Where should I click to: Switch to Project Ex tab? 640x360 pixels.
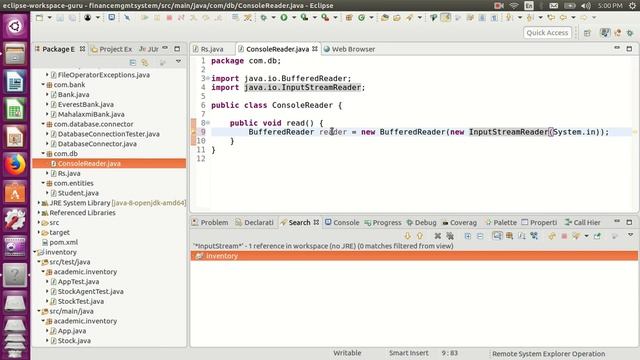pyautogui.click(x=112, y=49)
